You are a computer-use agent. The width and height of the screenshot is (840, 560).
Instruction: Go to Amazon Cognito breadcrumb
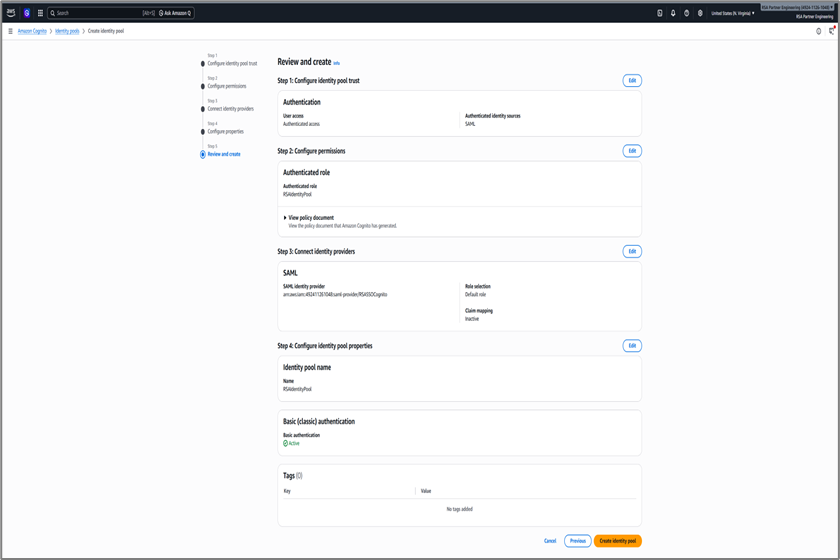pos(32,31)
